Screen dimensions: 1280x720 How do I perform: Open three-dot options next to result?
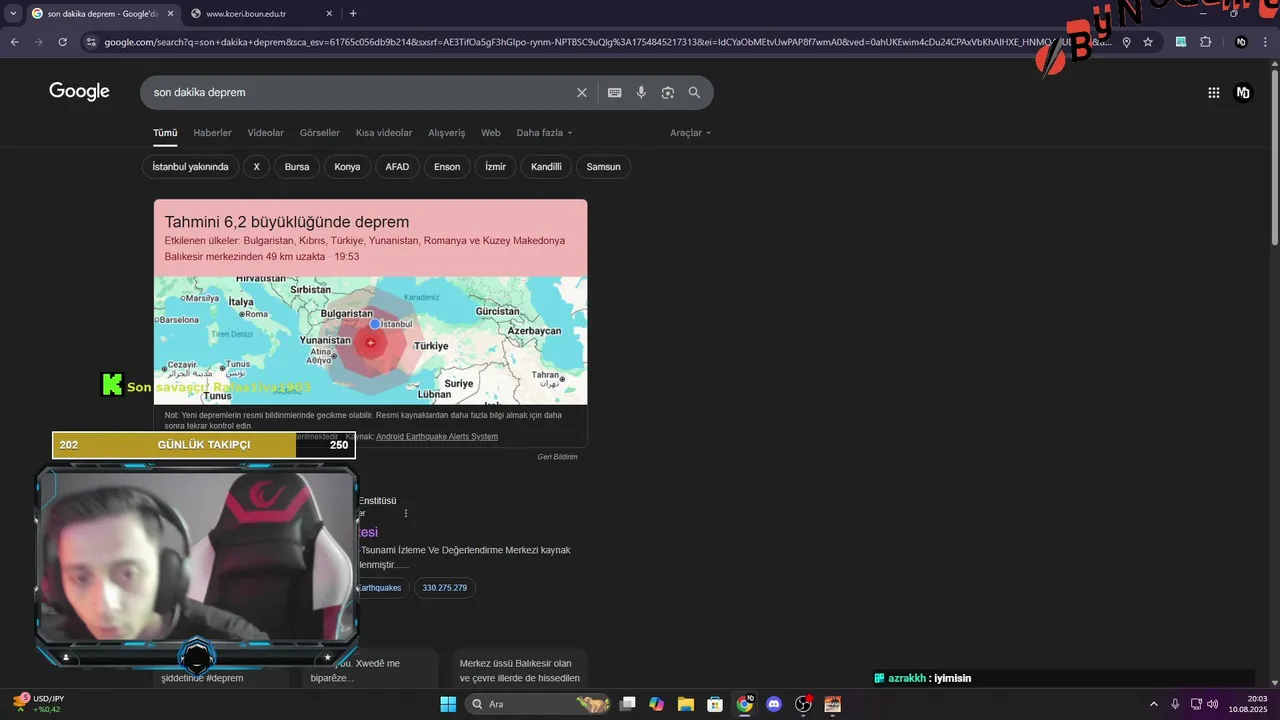[x=406, y=513]
